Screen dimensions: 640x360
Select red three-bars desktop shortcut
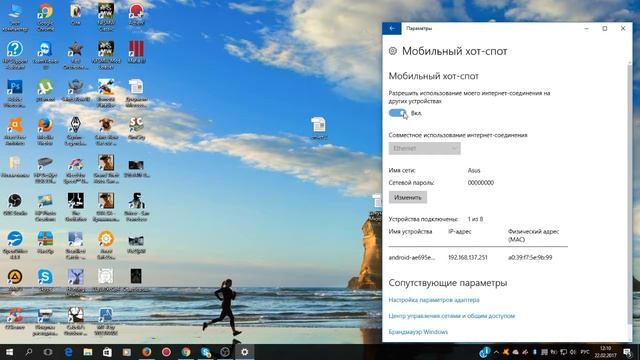tap(136, 51)
